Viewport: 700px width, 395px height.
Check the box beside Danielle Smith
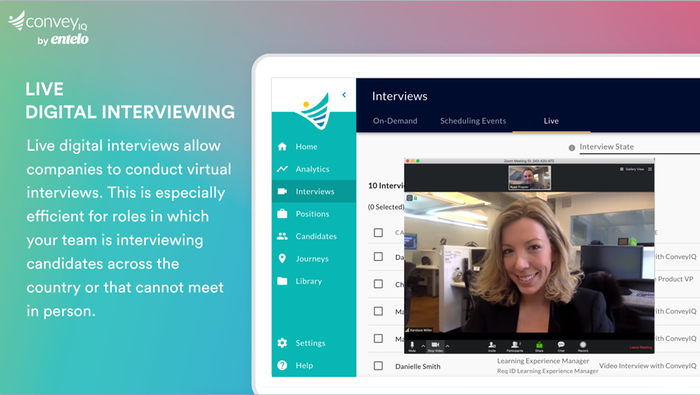[x=378, y=366]
